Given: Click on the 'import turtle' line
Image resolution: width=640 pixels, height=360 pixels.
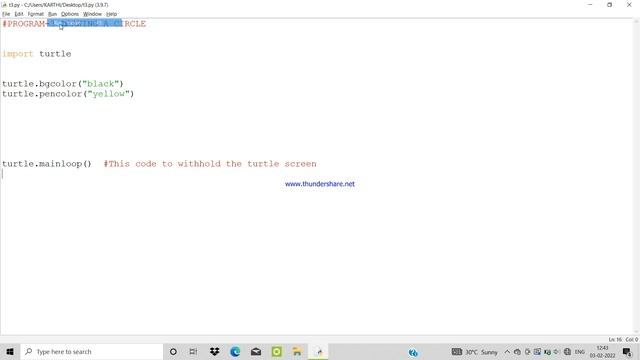Looking at the screenshot, I should [37, 54].
